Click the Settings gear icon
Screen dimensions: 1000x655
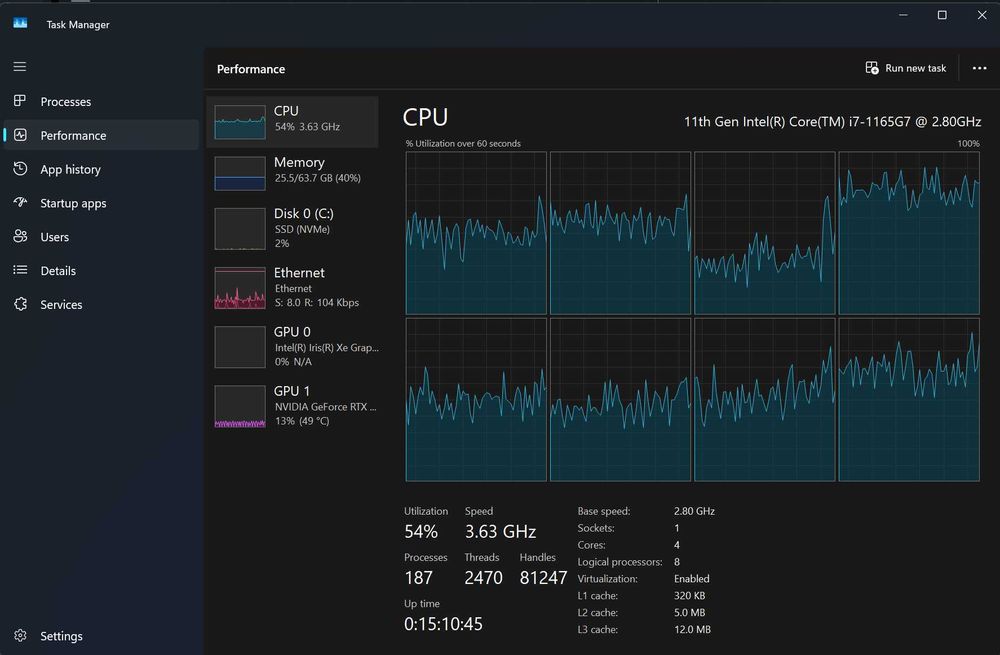tap(20, 635)
